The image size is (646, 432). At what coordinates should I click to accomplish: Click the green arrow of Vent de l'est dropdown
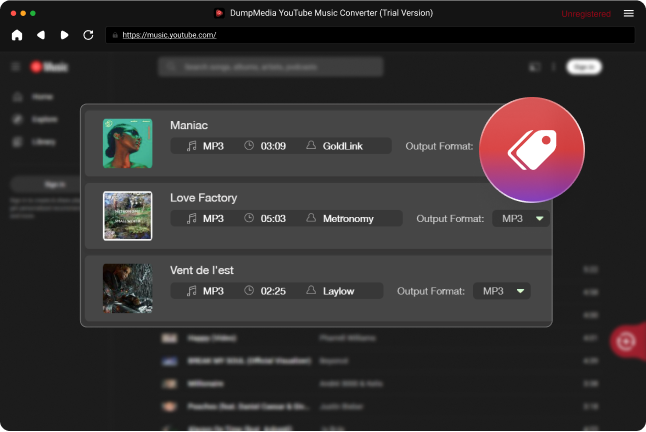pos(520,291)
